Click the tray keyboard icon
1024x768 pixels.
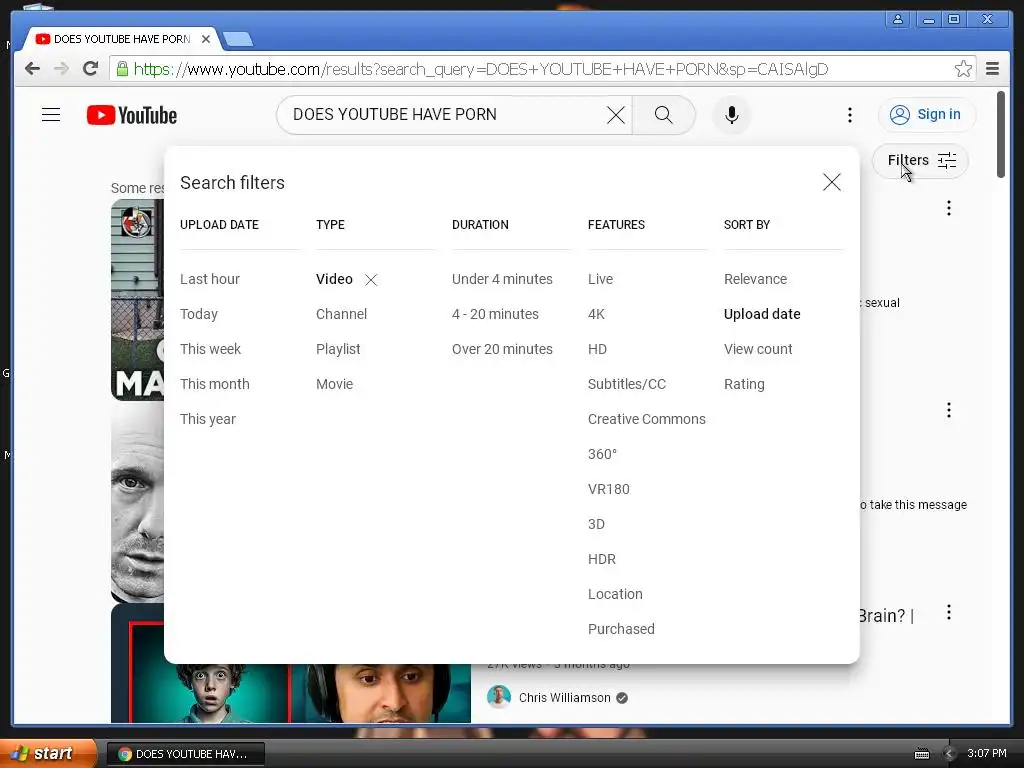click(x=921, y=754)
